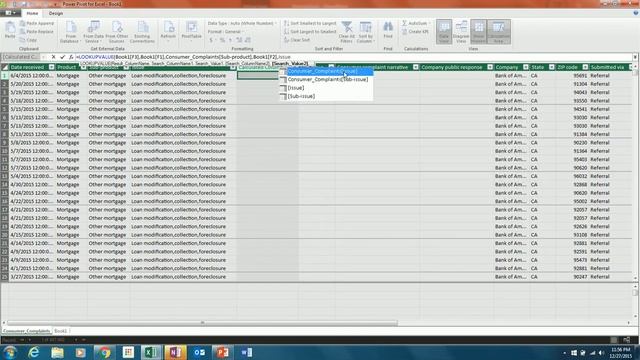The image size is (640, 360).
Task: Open Date received column filter dropdown
Action: click(51, 67)
